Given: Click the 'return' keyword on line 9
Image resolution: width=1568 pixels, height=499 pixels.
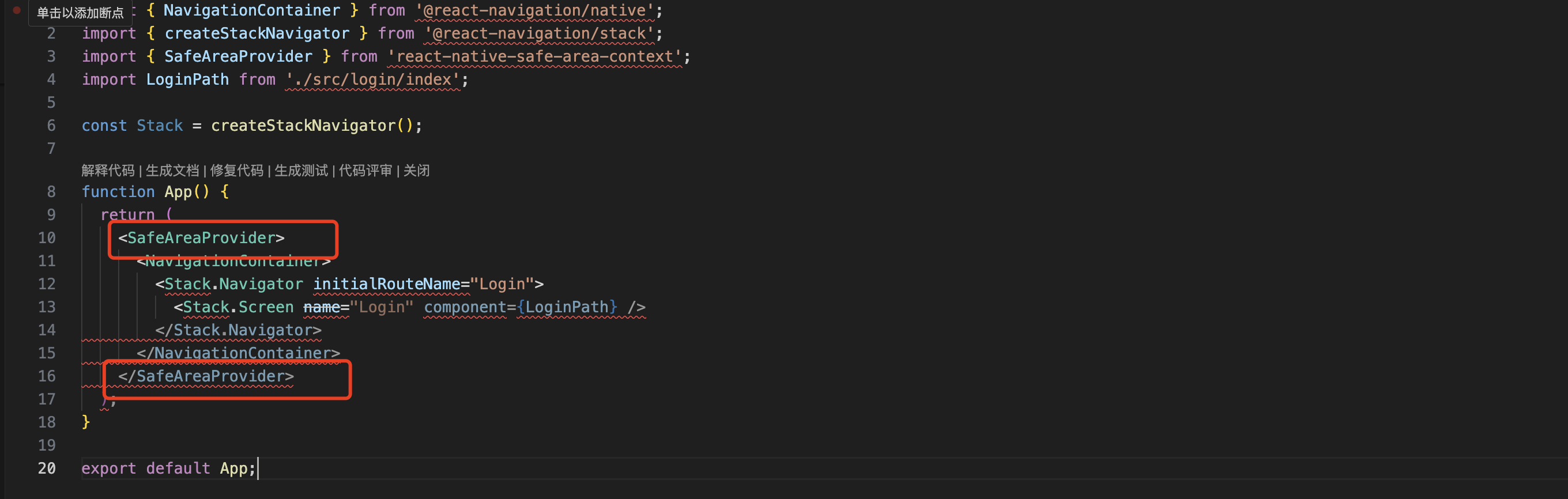Looking at the screenshot, I should click(x=128, y=215).
